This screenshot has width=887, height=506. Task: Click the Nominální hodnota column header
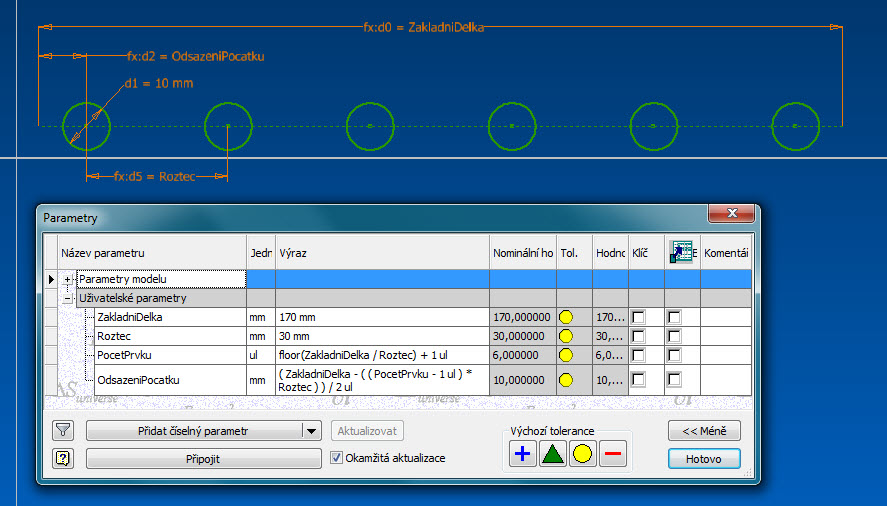[523, 252]
